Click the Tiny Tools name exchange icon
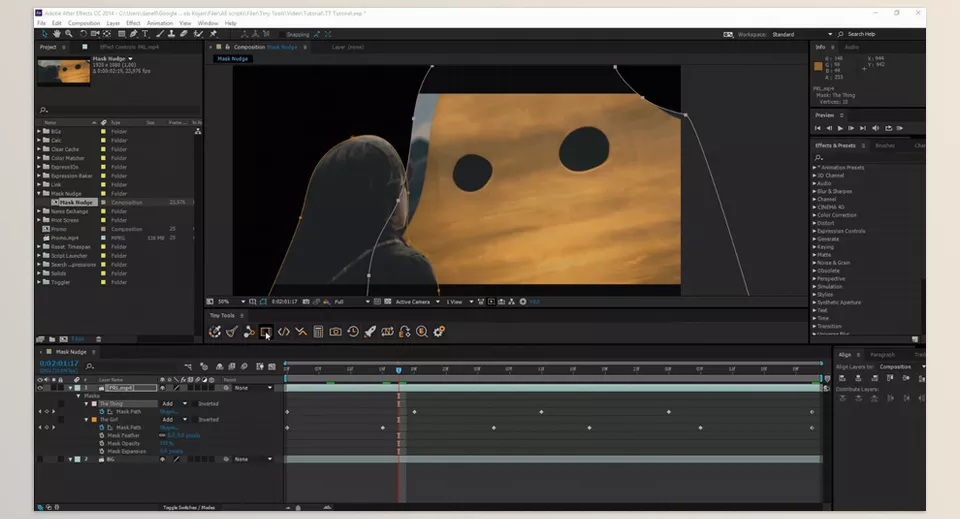Image resolution: width=960 pixels, height=519 pixels. tap(387, 332)
